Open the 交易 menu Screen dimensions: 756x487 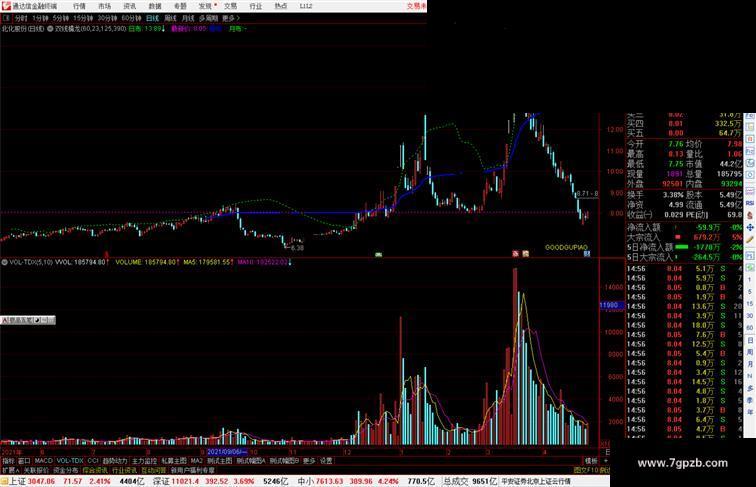point(230,6)
